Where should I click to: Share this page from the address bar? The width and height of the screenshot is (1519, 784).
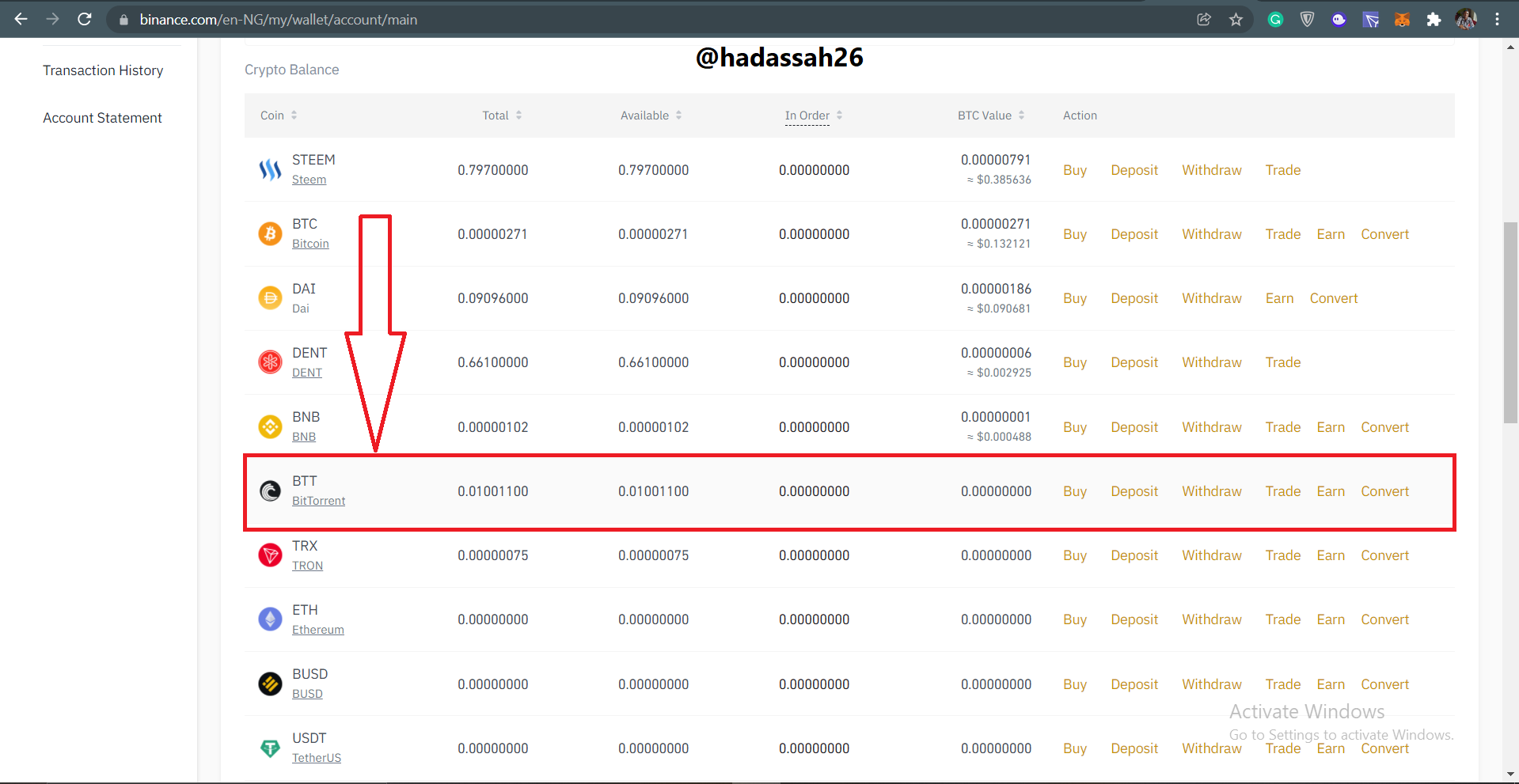[1204, 19]
